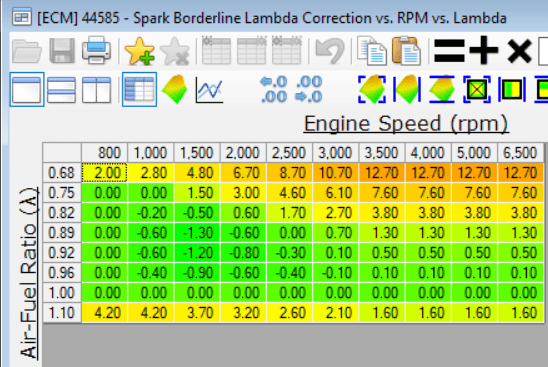Click the Copy pages icon
This screenshot has width=548, height=367.
coord(372,51)
